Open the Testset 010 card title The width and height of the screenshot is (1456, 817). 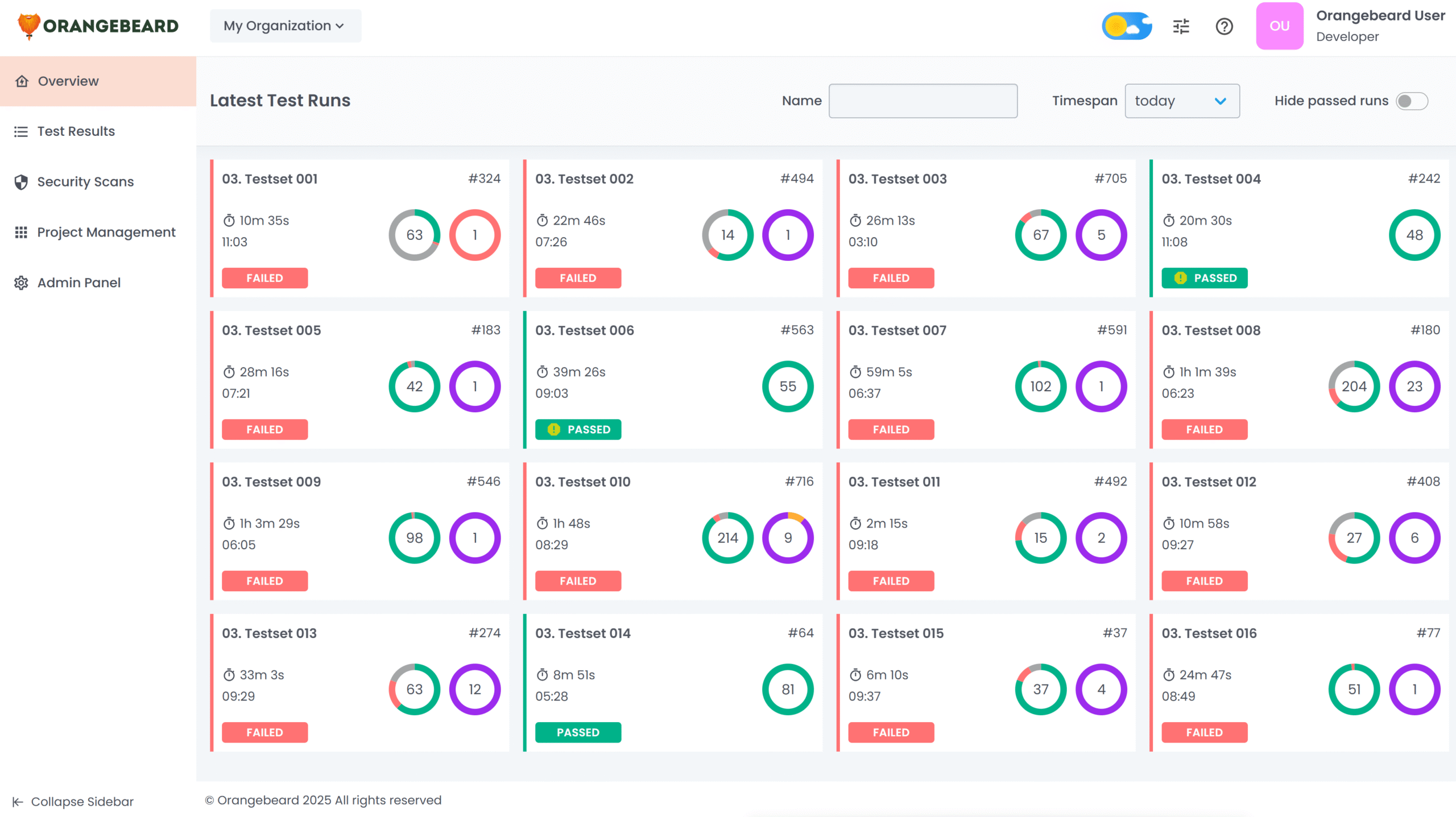coord(582,482)
